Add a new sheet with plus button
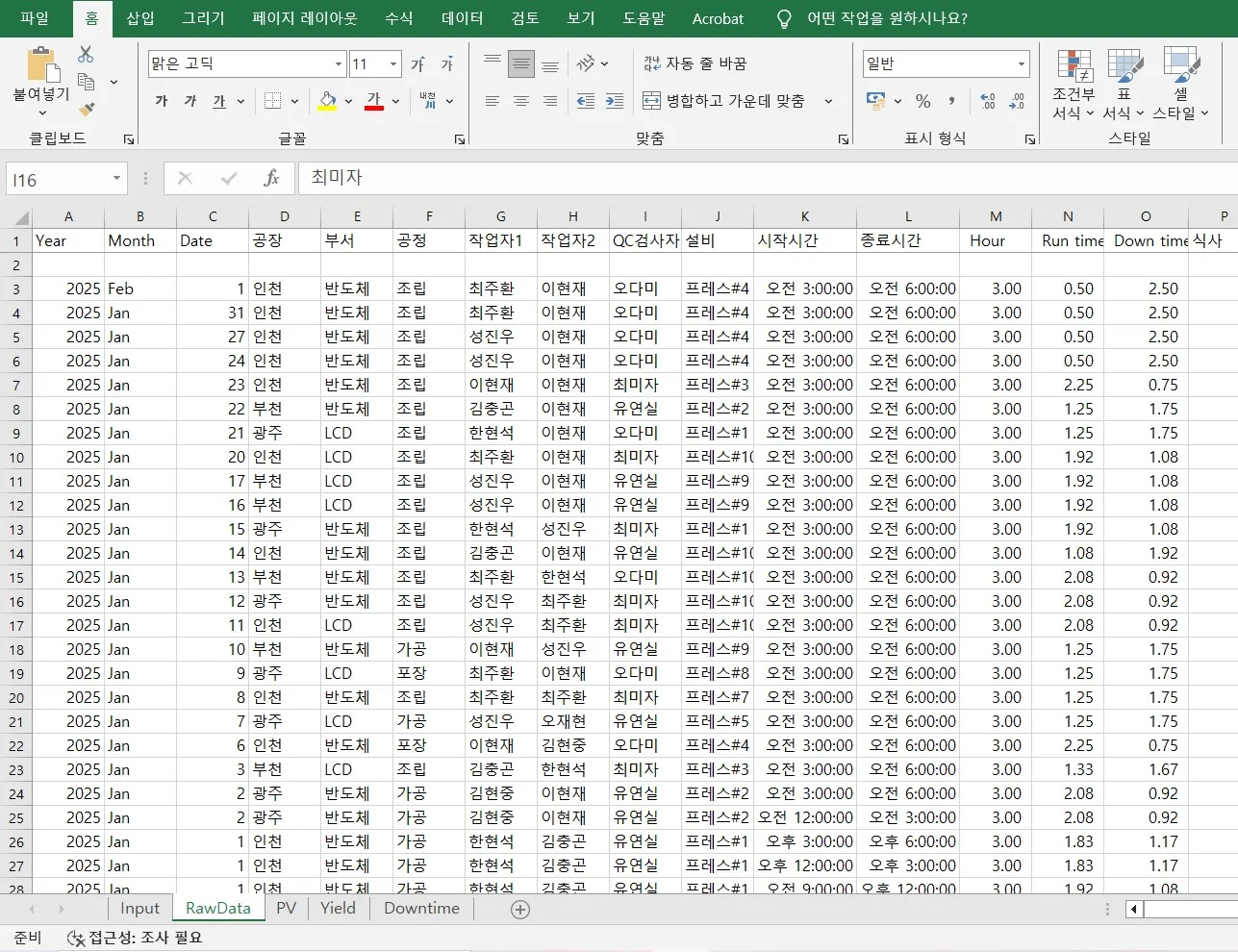The height and width of the screenshot is (952, 1238). point(520,909)
